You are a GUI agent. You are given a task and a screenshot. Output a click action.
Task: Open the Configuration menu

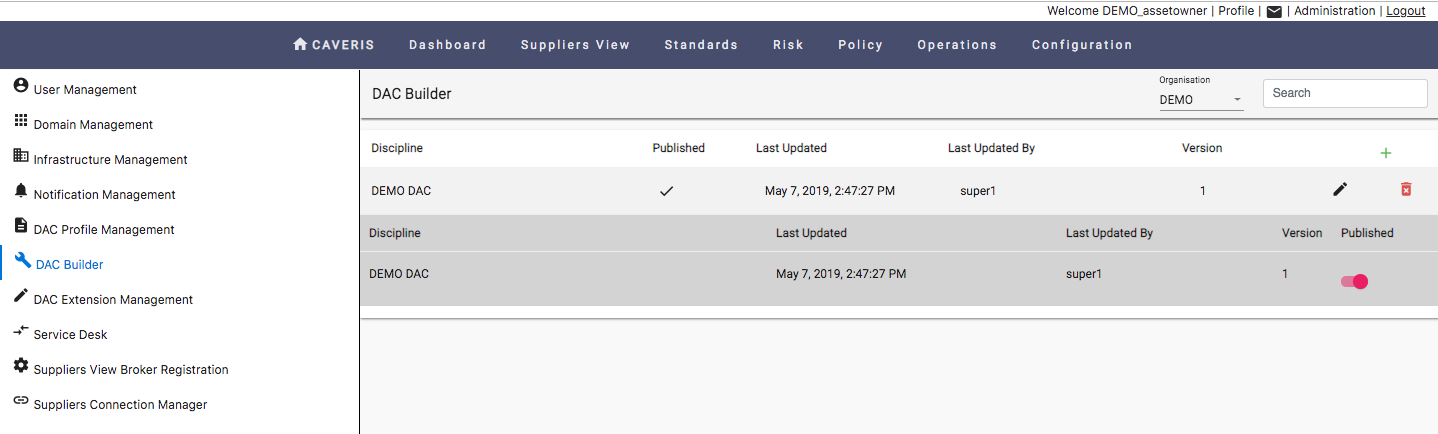coord(1082,45)
